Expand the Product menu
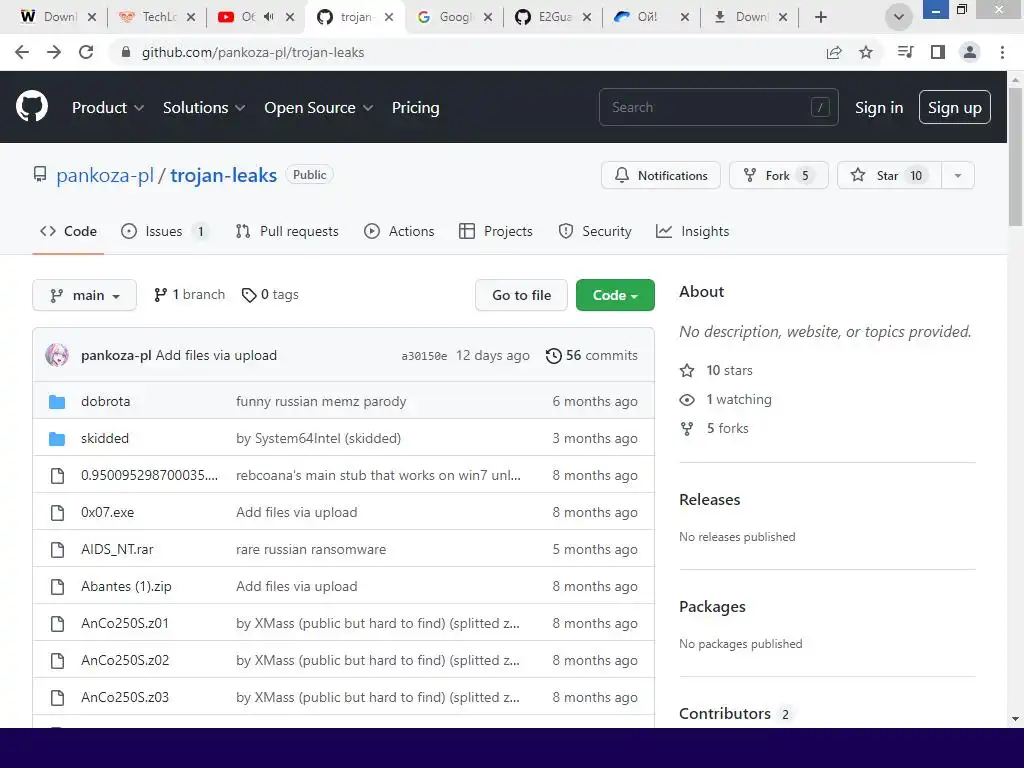The image size is (1024, 768). click(108, 108)
